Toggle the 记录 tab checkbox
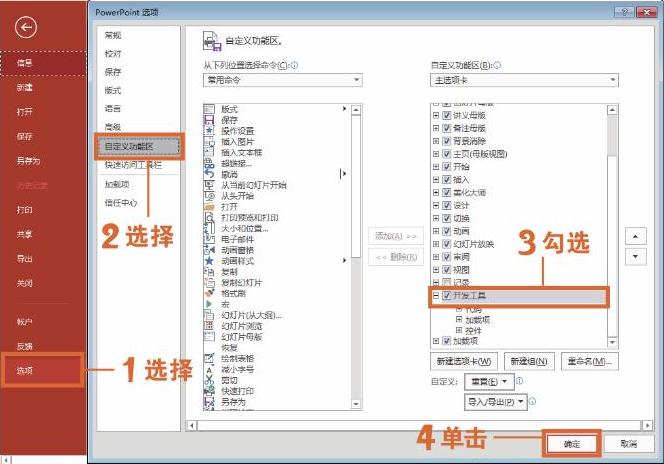The image size is (664, 464). (x=447, y=282)
